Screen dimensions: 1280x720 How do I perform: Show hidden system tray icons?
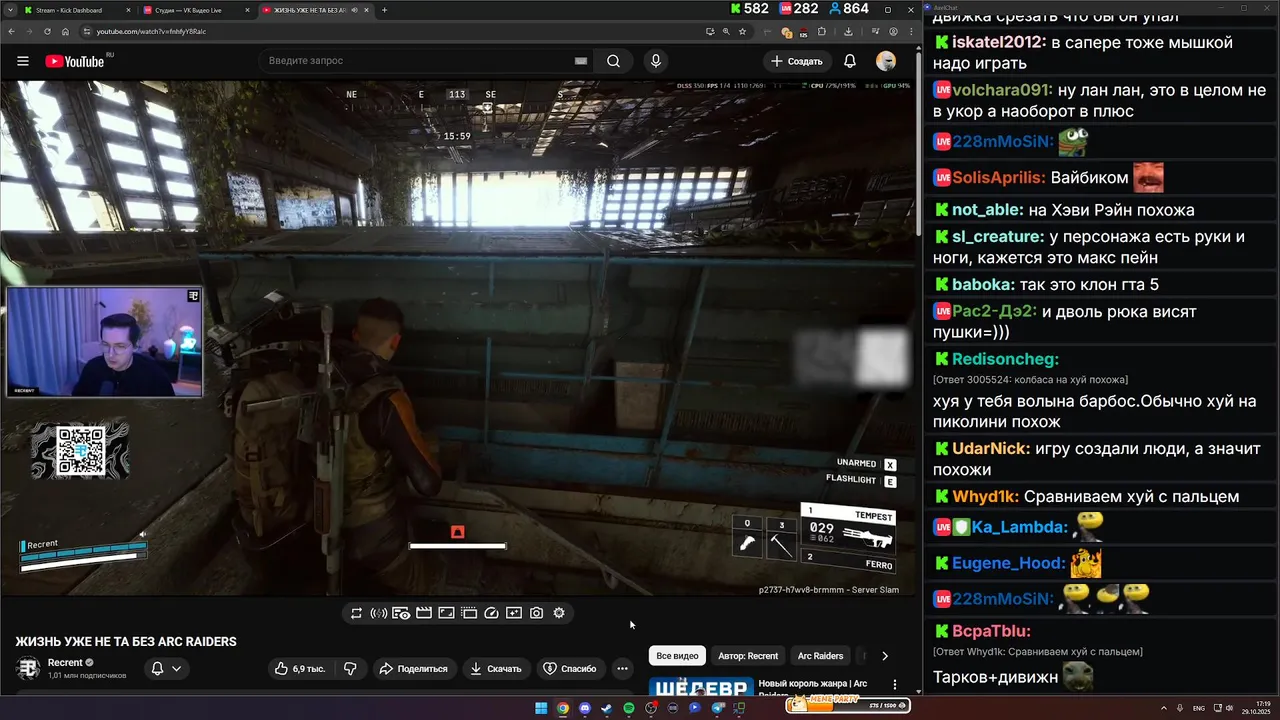pyautogui.click(x=1165, y=708)
